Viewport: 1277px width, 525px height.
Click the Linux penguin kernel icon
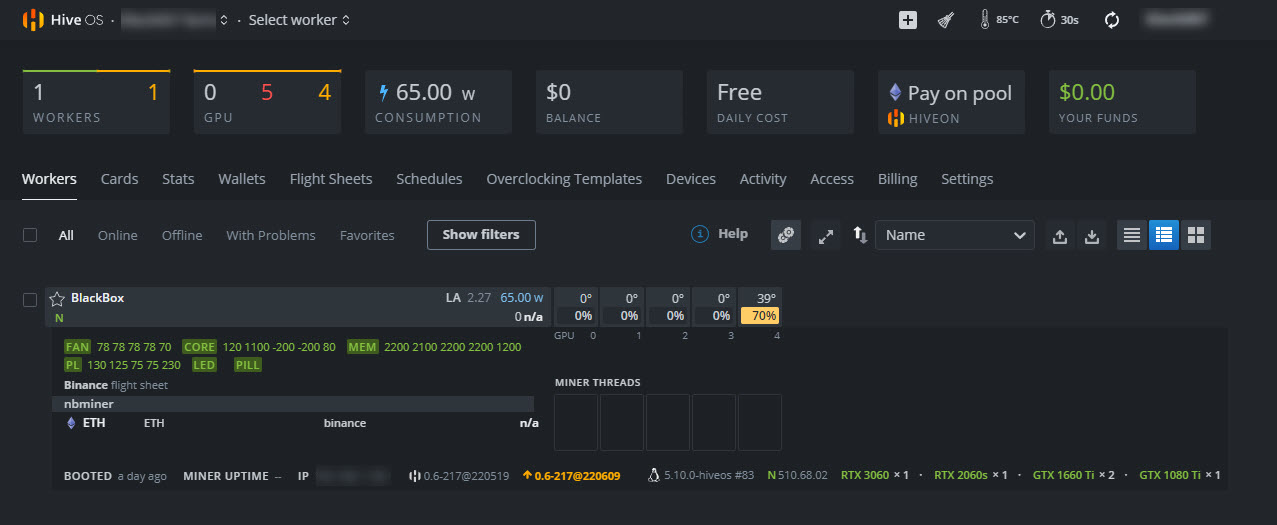pyautogui.click(x=654, y=475)
